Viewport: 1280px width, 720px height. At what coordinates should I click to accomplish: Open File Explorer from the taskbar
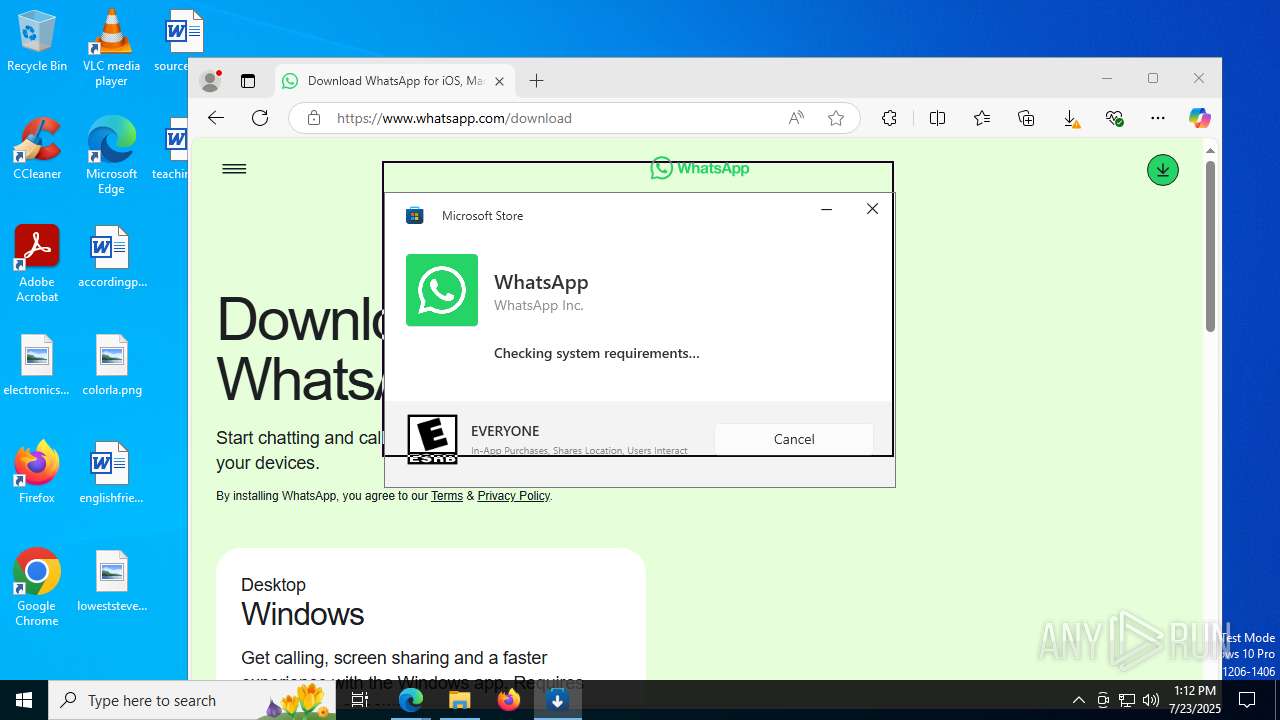click(460, 700)
